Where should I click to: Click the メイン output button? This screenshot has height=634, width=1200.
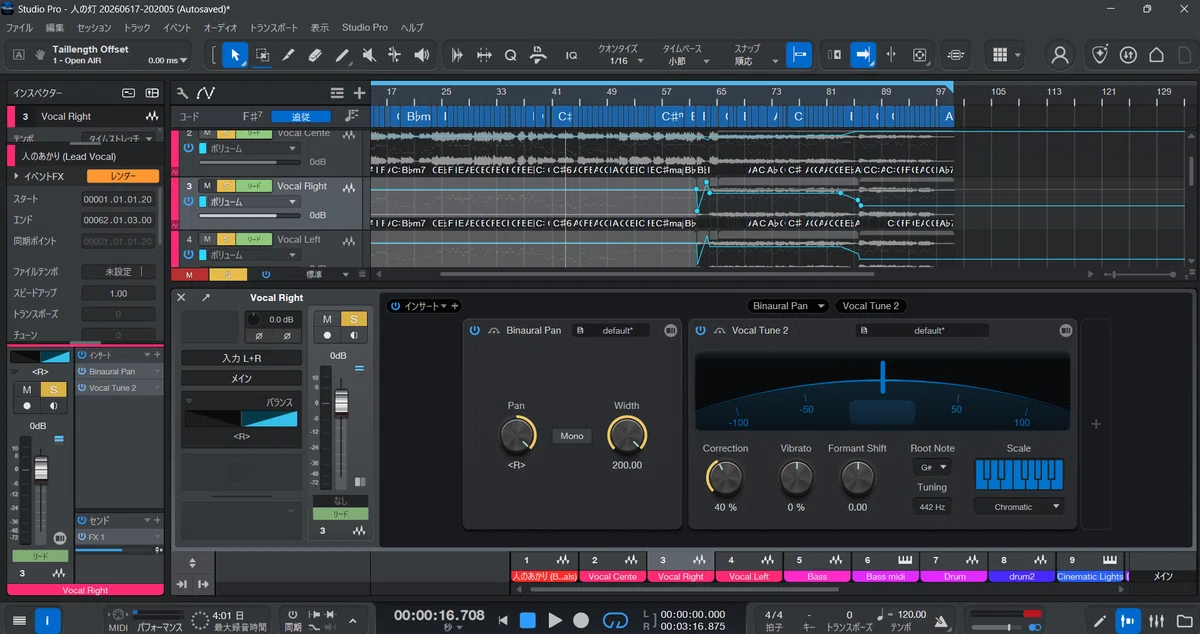point(241,378)
